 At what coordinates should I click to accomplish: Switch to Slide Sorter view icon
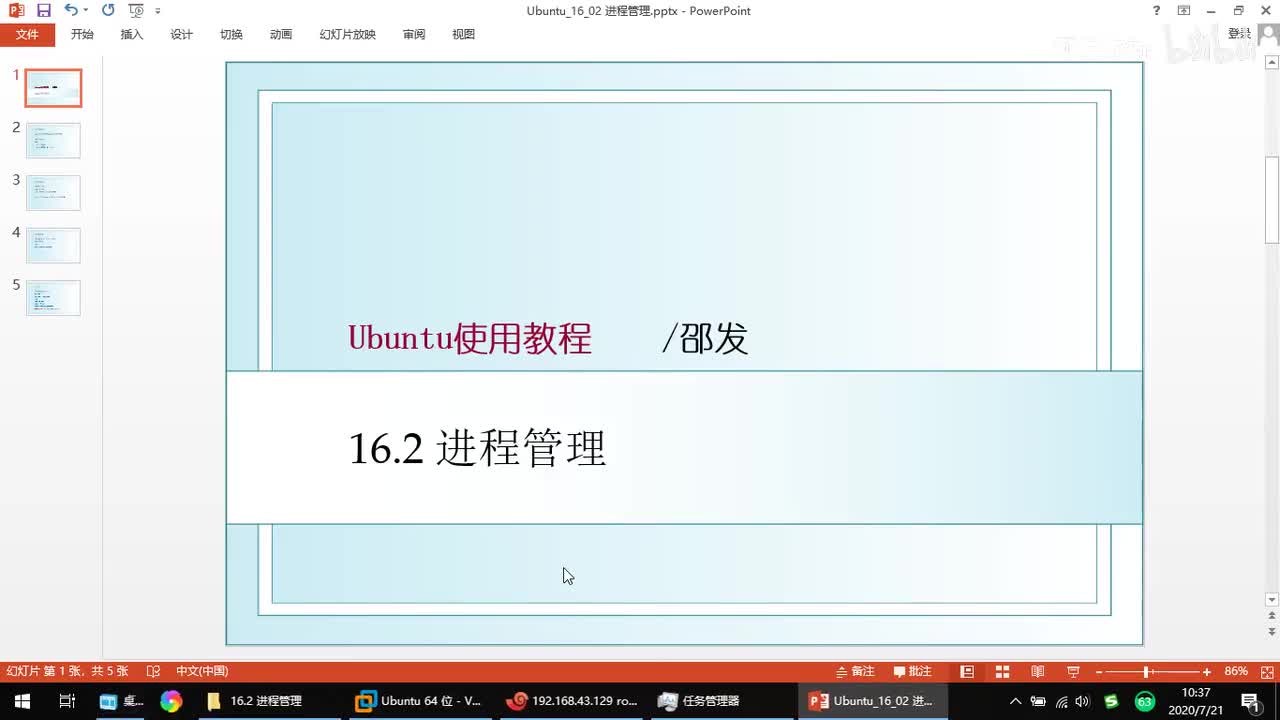click(1002, 671)
